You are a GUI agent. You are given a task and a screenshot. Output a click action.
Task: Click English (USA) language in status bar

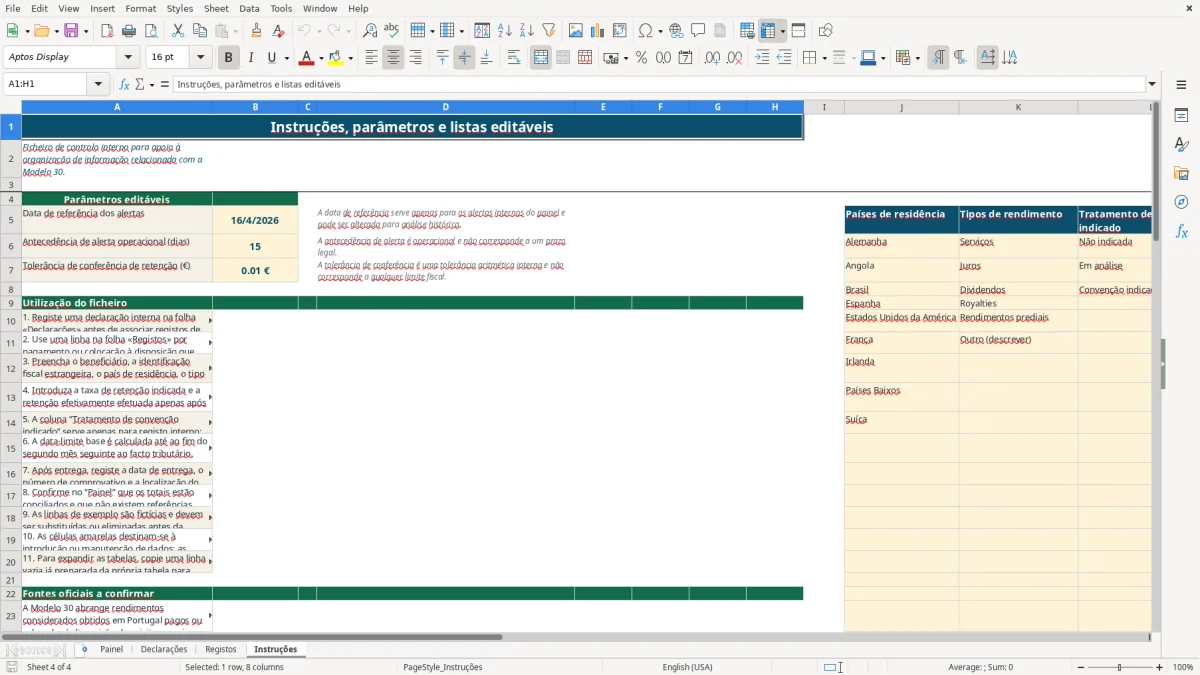pos(687,667)
